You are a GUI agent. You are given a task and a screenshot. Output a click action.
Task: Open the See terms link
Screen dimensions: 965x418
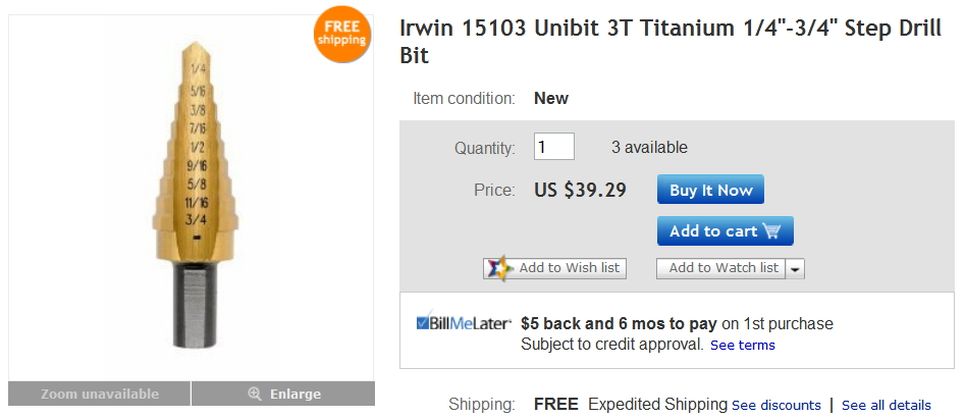pyautogui.click(x=742, y=345)
